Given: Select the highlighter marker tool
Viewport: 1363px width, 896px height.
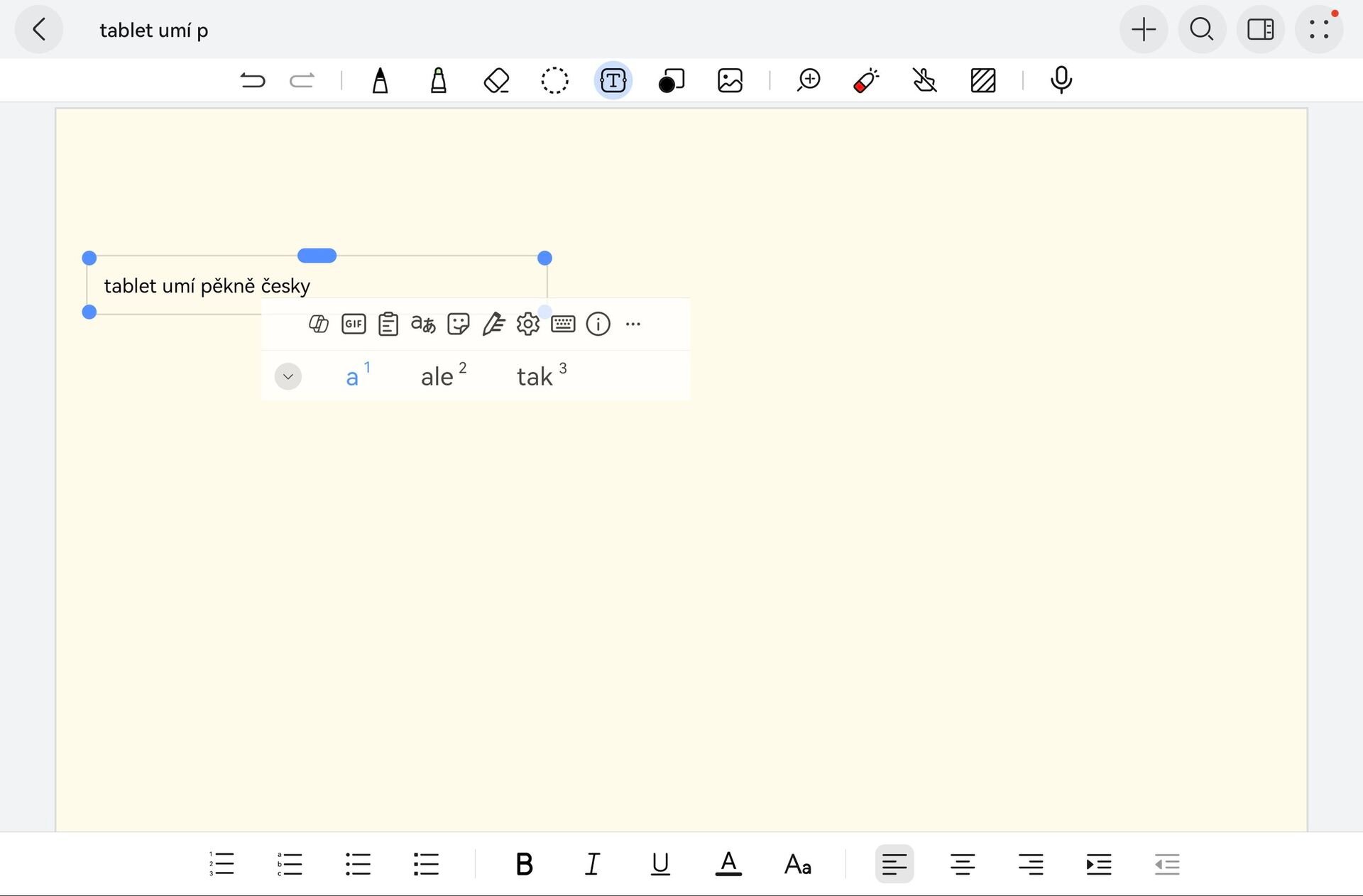Looking at the screenshot, I should click(439, 80).
